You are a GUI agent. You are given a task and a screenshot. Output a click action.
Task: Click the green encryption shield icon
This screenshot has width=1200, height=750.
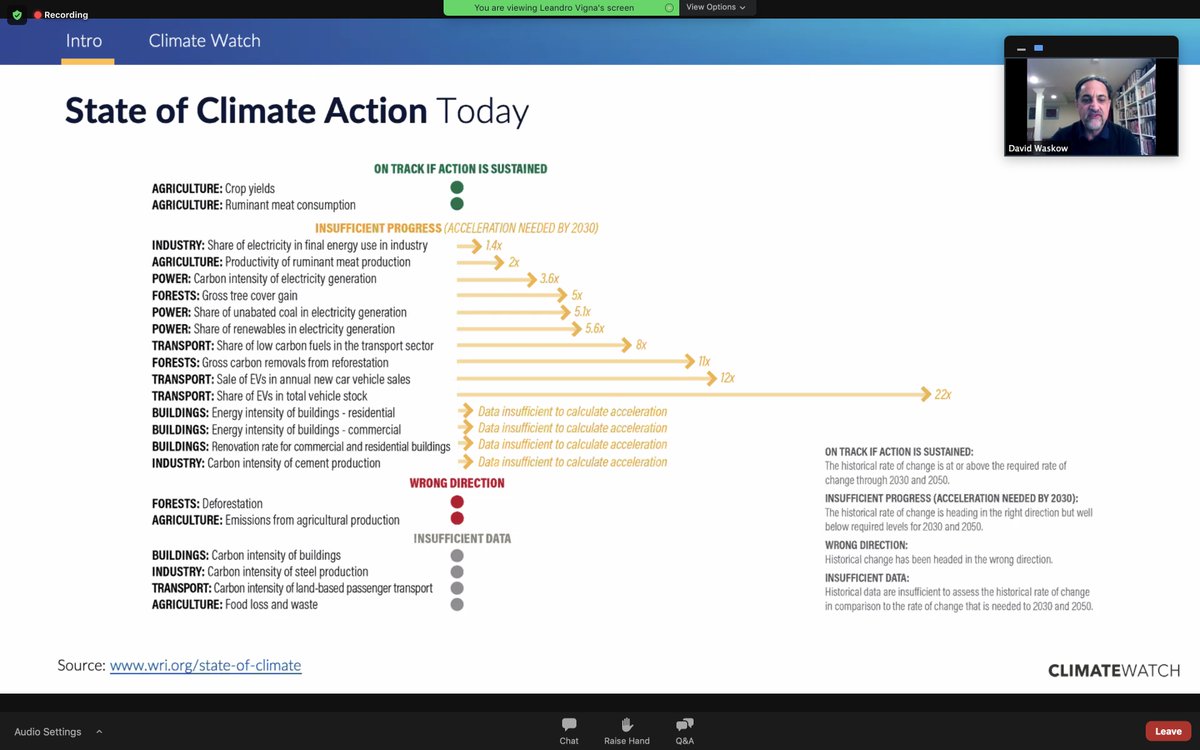pyautogui.click(x=17, y=15)
